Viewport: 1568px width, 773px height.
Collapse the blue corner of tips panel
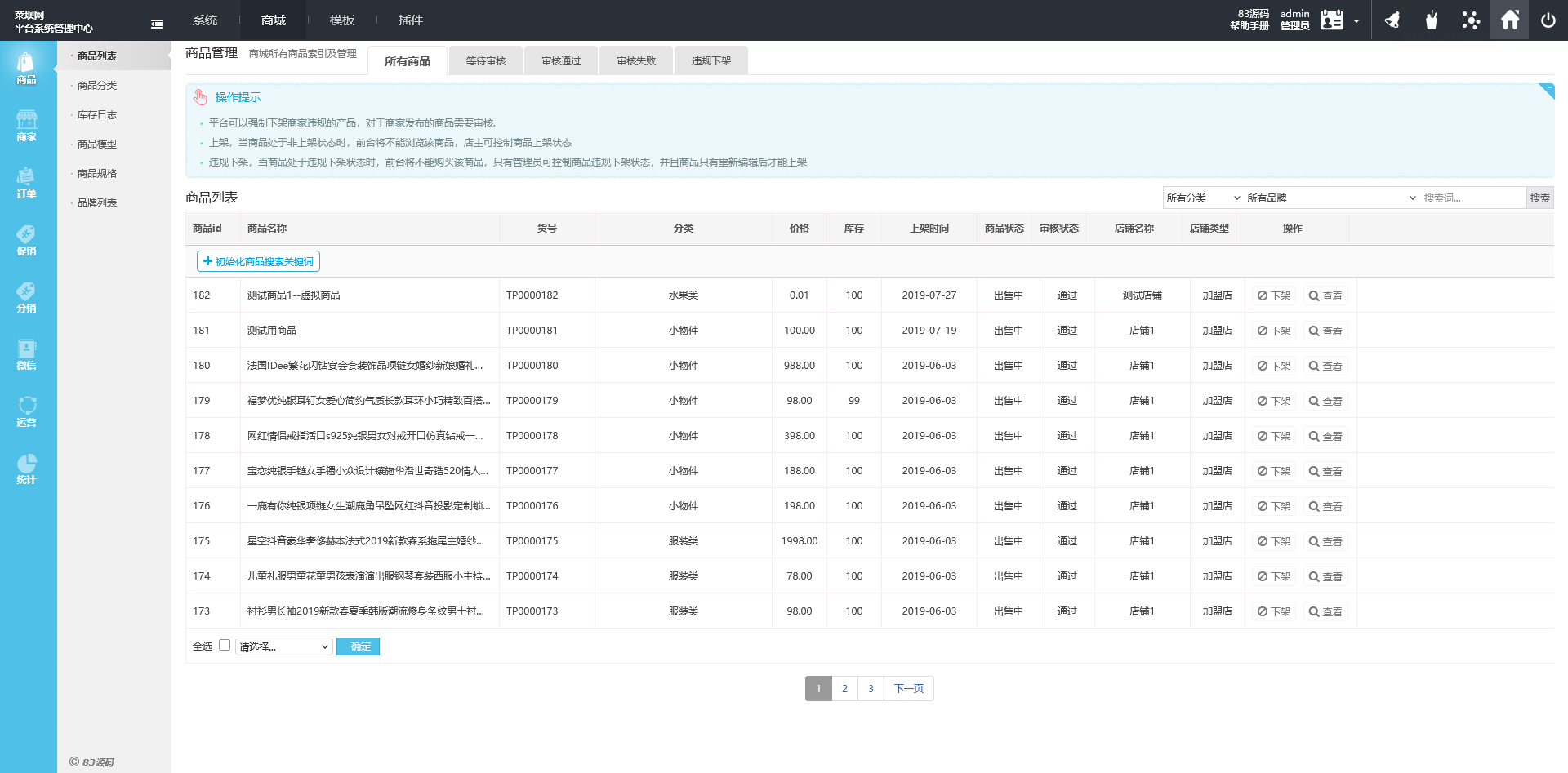pos(1548,89)
